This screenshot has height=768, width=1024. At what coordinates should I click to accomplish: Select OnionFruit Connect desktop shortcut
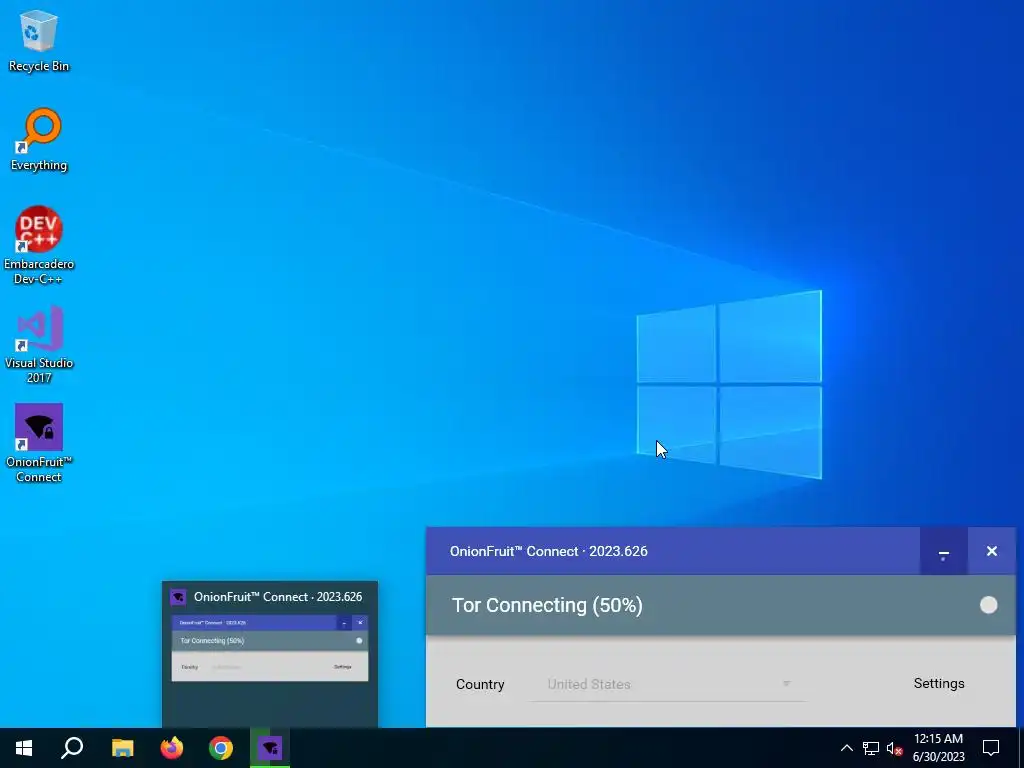coord(39,443)
